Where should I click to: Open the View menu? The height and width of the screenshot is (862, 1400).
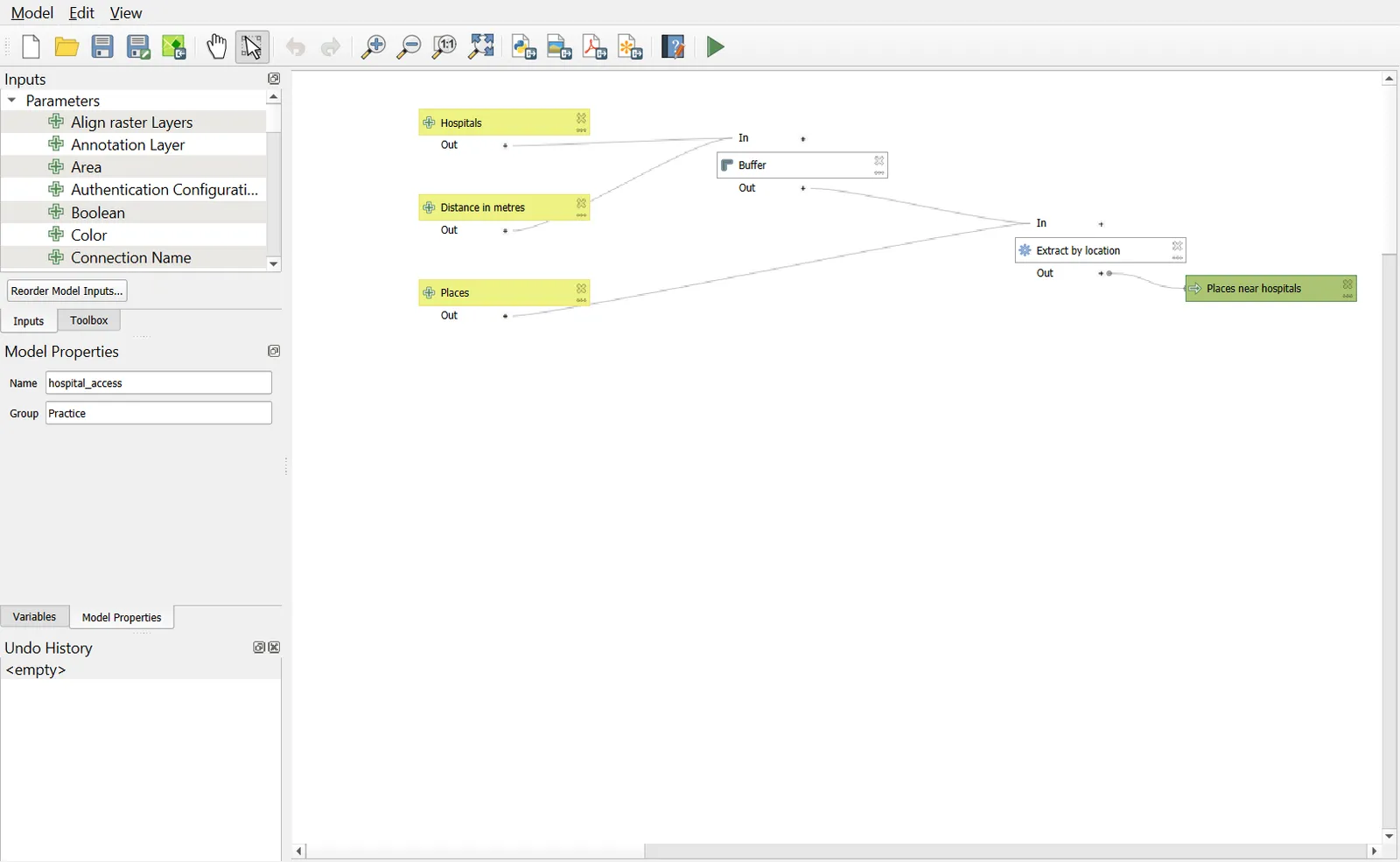pyautogui.click(x=126, y=13)
